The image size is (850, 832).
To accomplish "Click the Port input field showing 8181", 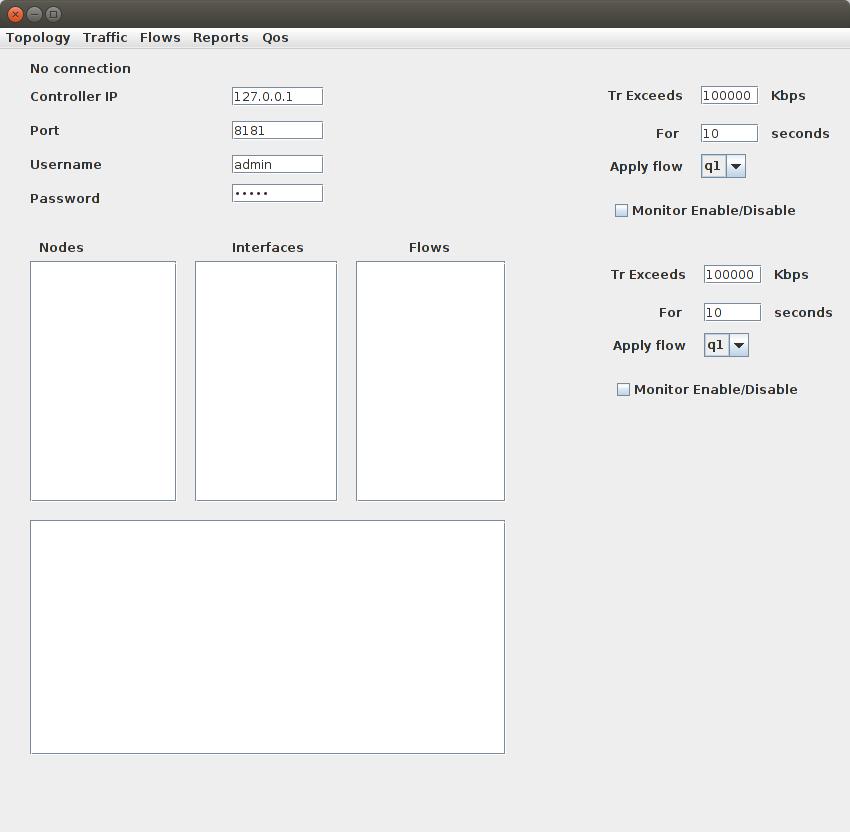I will click(277, 130).
